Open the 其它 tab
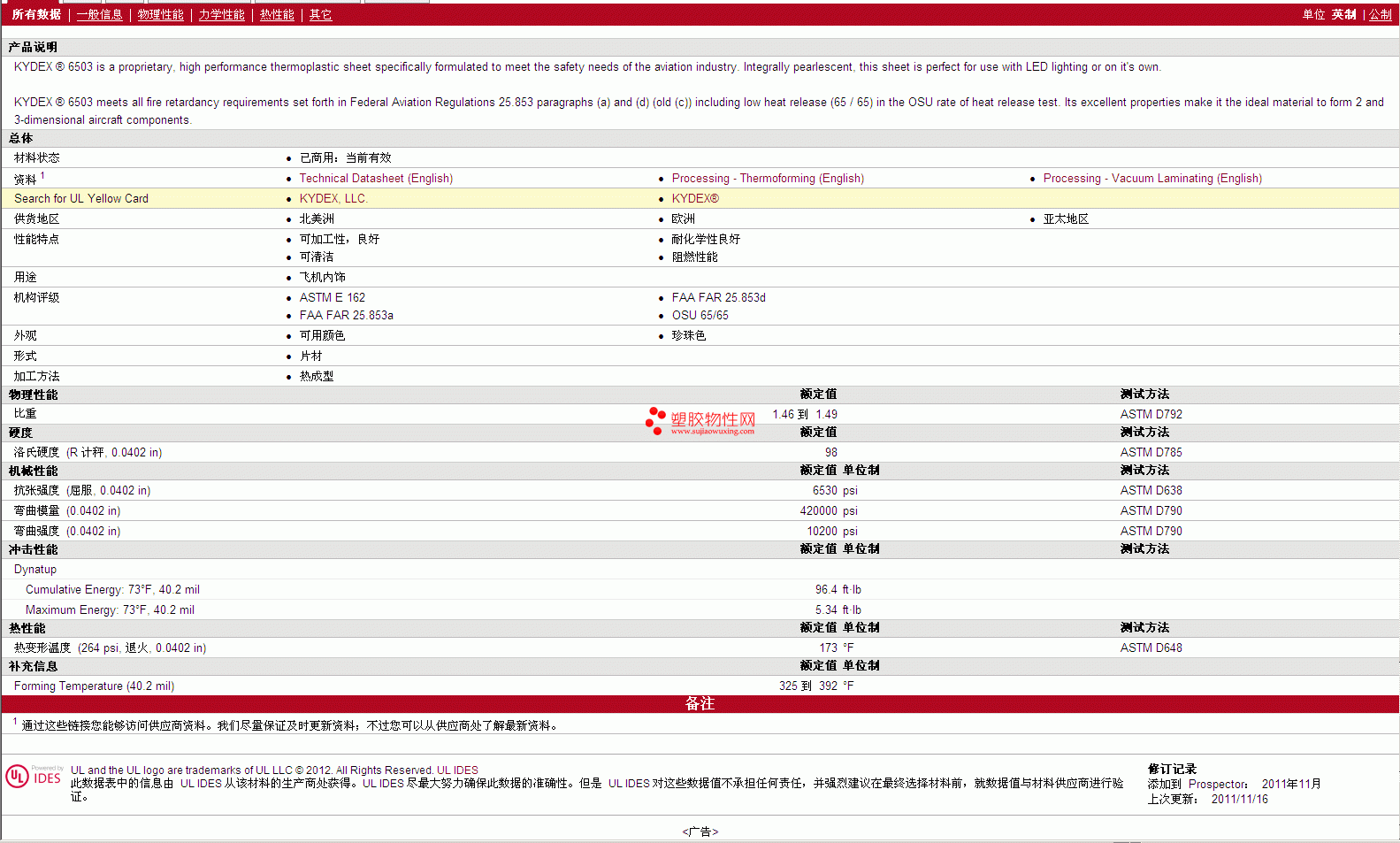The image size is (1400, 843). coord(320,15)
